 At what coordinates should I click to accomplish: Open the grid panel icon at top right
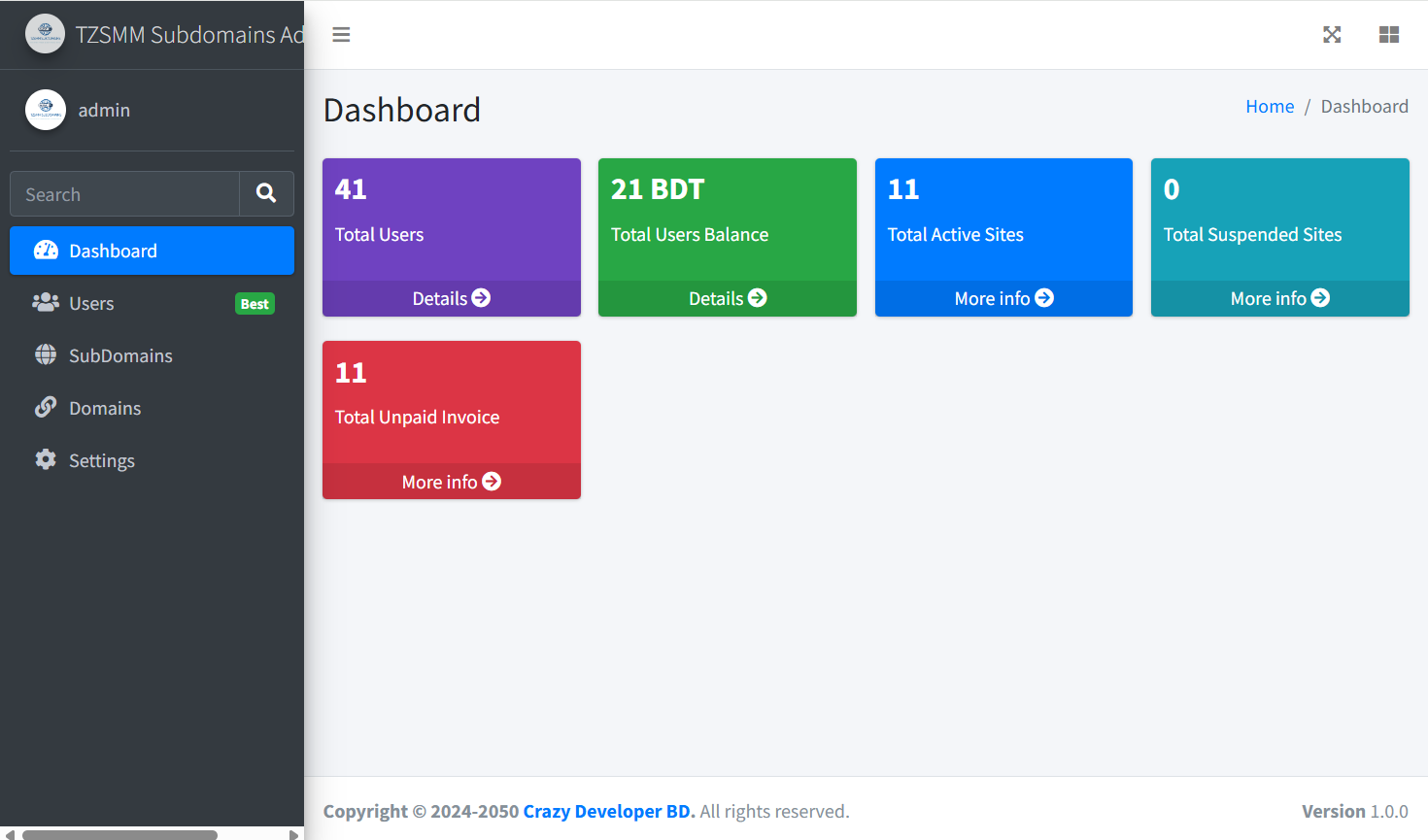1389,34
